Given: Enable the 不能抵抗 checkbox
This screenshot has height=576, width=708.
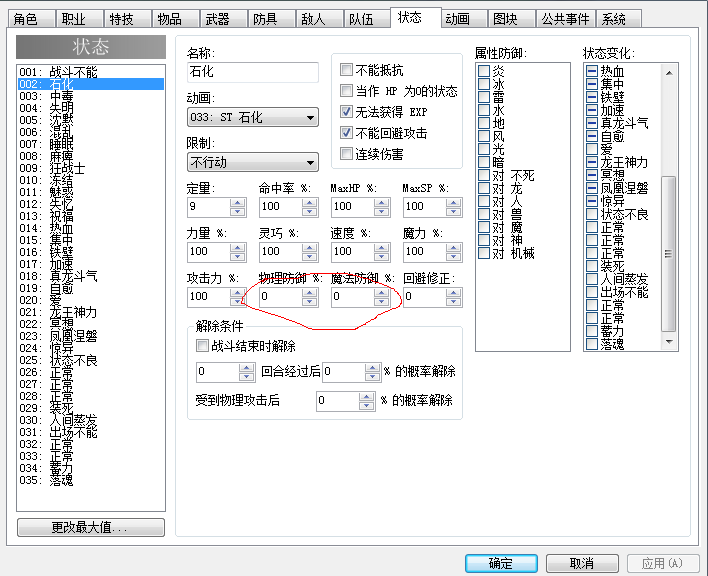Looking at the screenshot, I should (x=346, y=70).
